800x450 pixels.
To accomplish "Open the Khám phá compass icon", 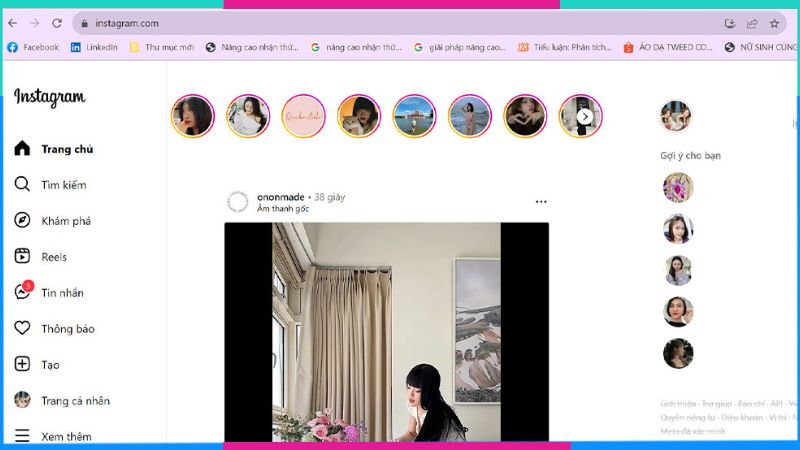I will tap(22, 221).
